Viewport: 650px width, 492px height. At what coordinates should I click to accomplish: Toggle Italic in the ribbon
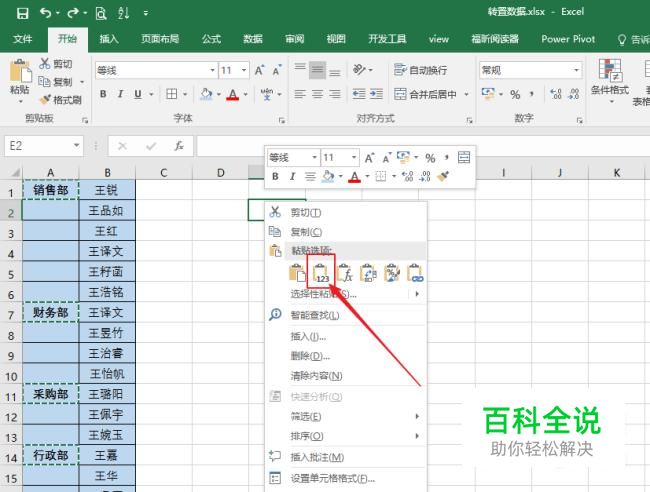click(120, 94)
